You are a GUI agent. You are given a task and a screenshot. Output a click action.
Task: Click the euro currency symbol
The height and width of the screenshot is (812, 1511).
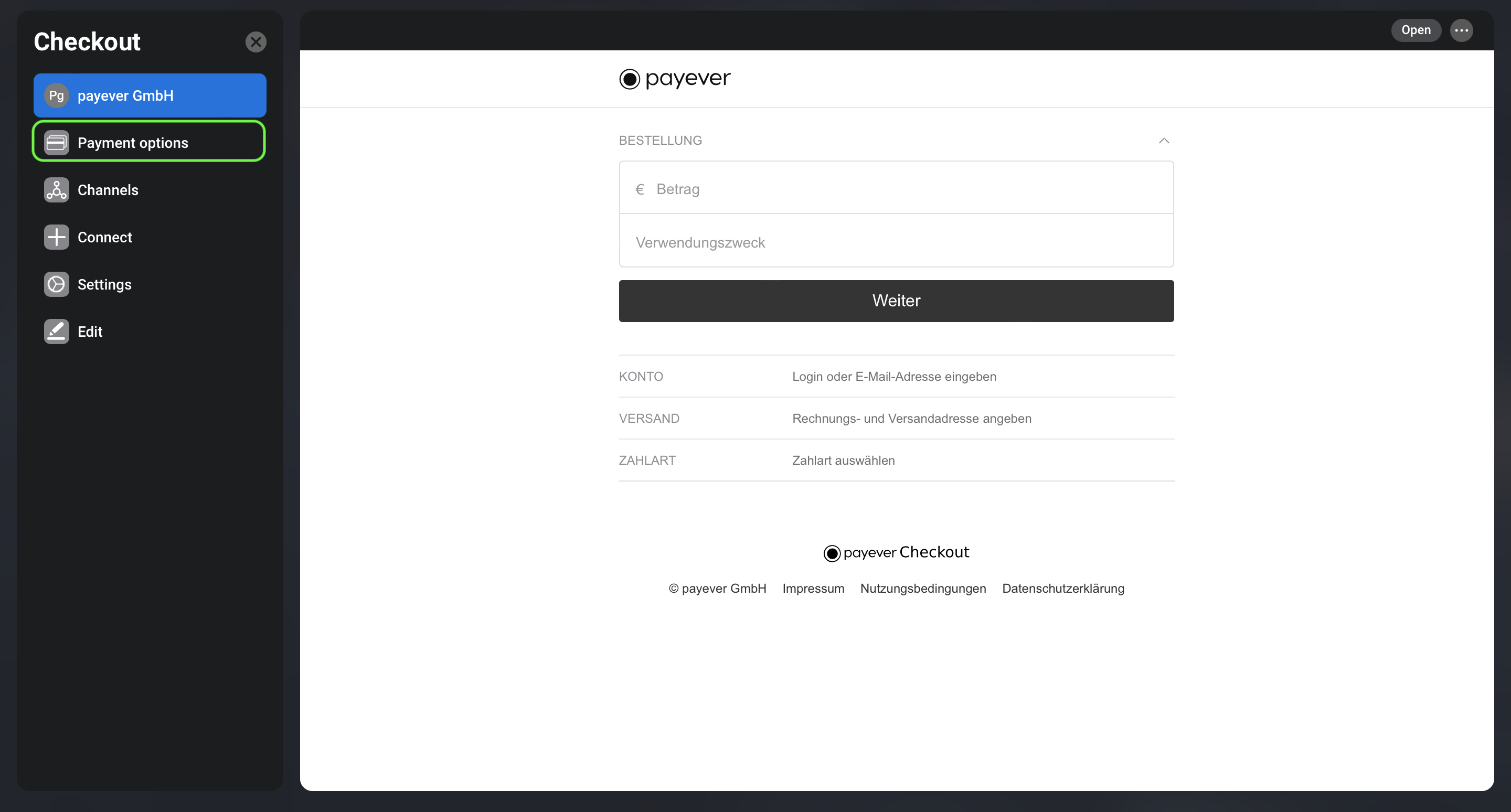[640, 189]
